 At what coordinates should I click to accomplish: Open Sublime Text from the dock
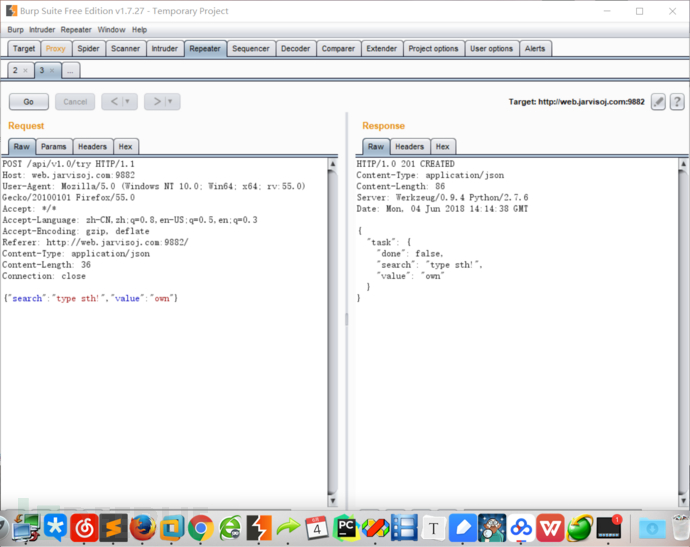pyautogui.click(x=113, y=527)
